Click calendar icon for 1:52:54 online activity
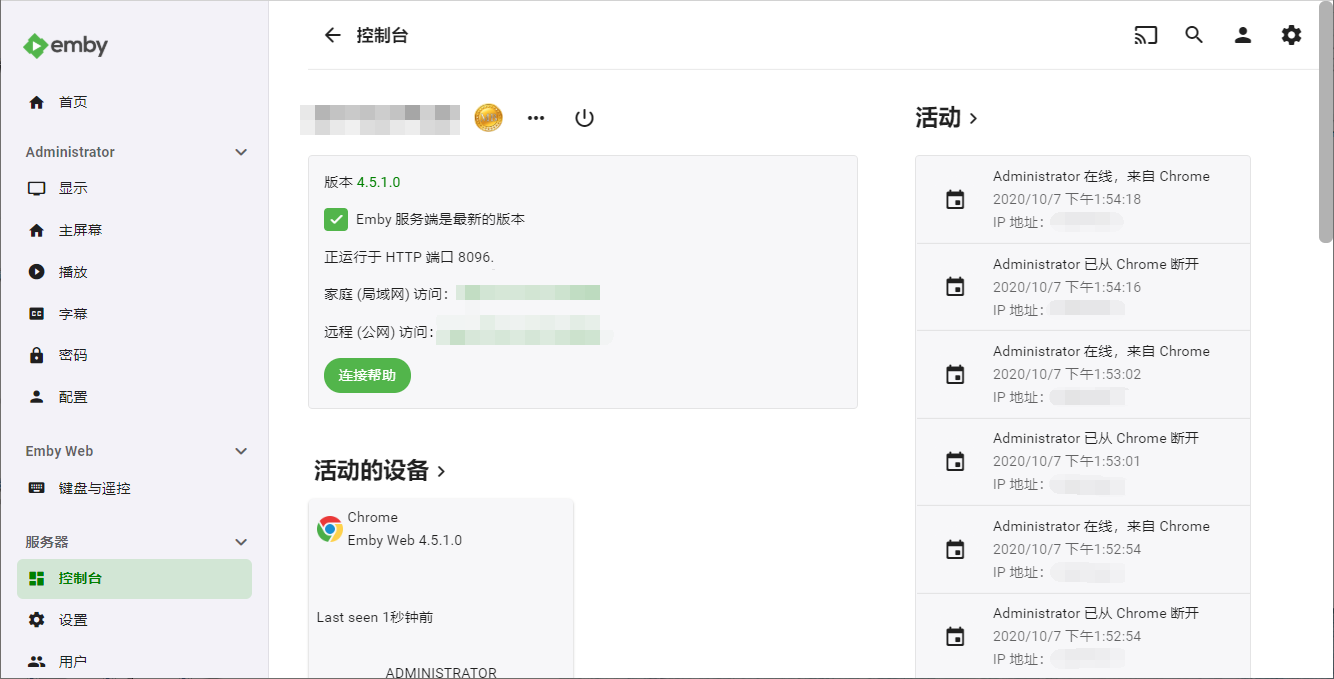Screen dimensions: 1334x679 955,549
